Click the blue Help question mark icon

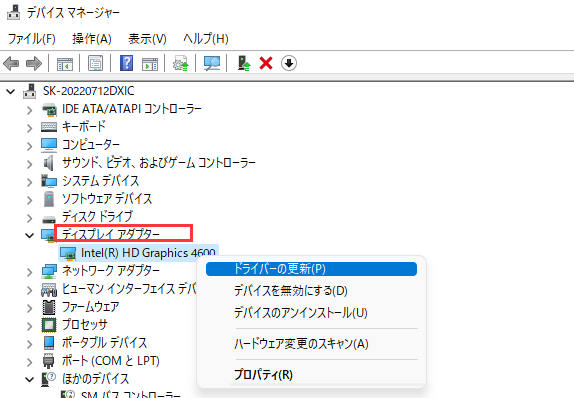tap(126, 63)
